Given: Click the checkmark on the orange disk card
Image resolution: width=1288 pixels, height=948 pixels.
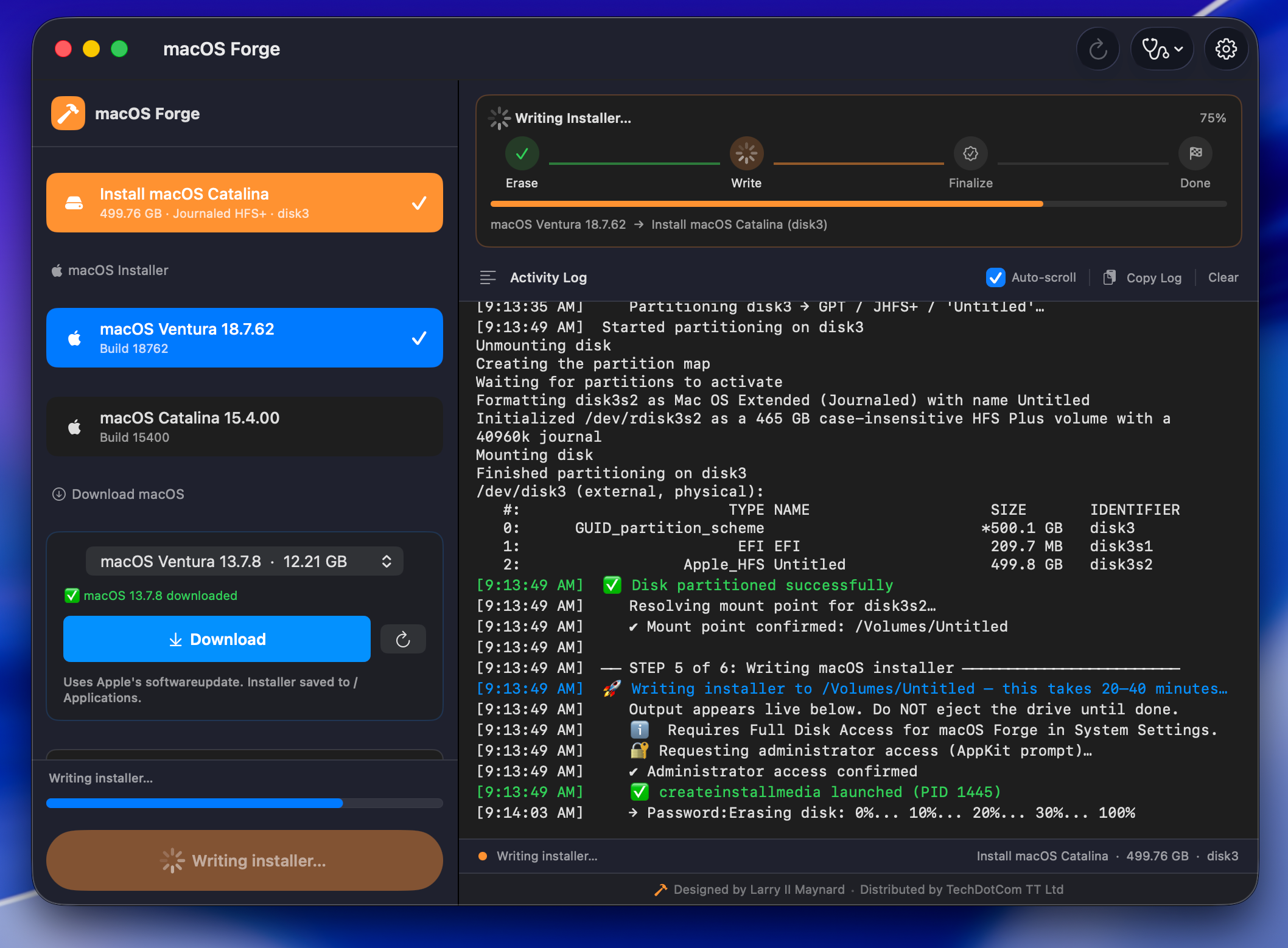Looking at the screenshot, I should pos(419,203).
